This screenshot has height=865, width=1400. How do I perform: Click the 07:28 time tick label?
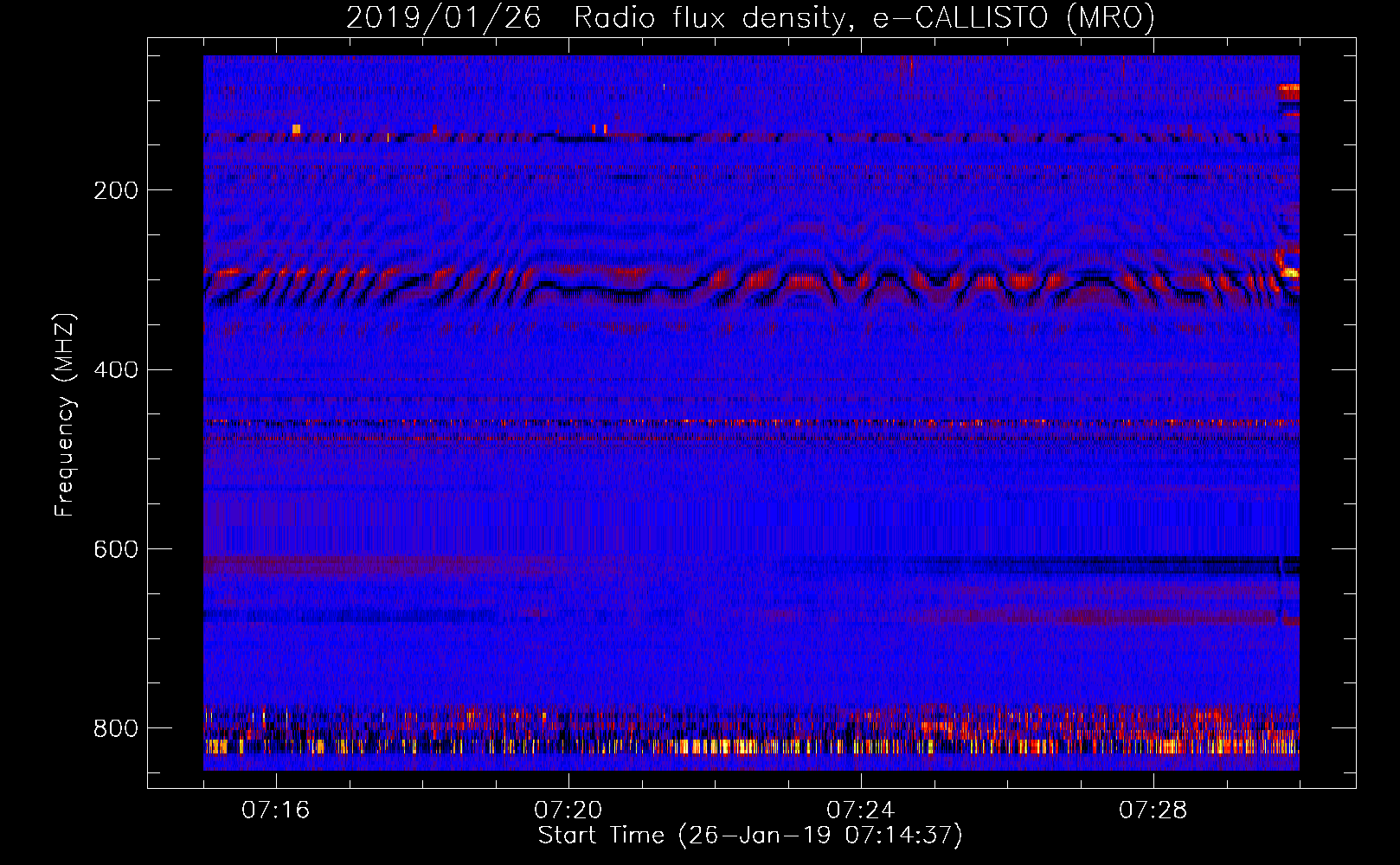1153,811
